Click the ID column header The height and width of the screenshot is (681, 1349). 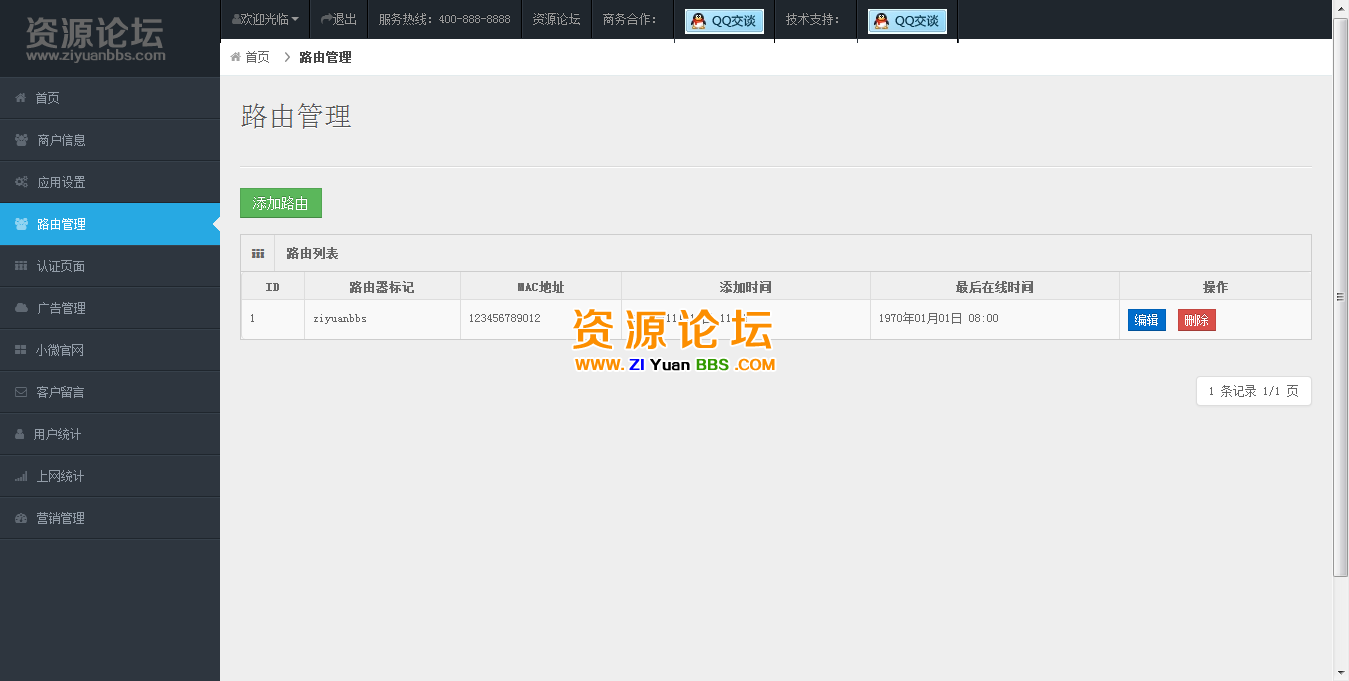point(272,287)
